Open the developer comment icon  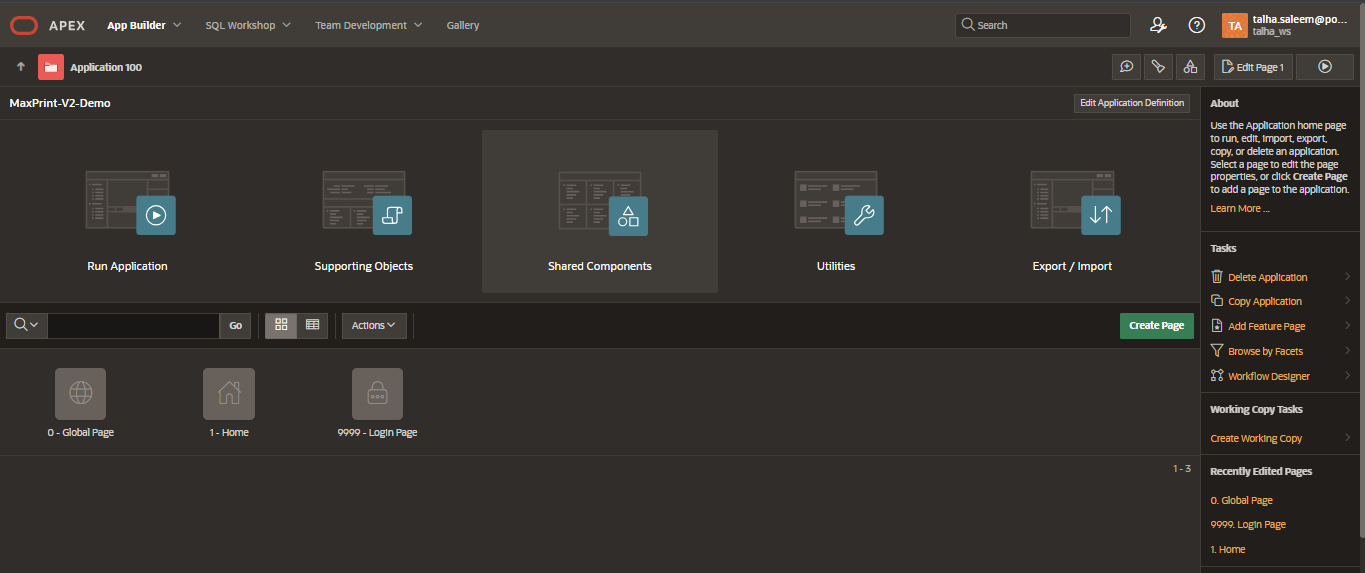[1127, 67]
